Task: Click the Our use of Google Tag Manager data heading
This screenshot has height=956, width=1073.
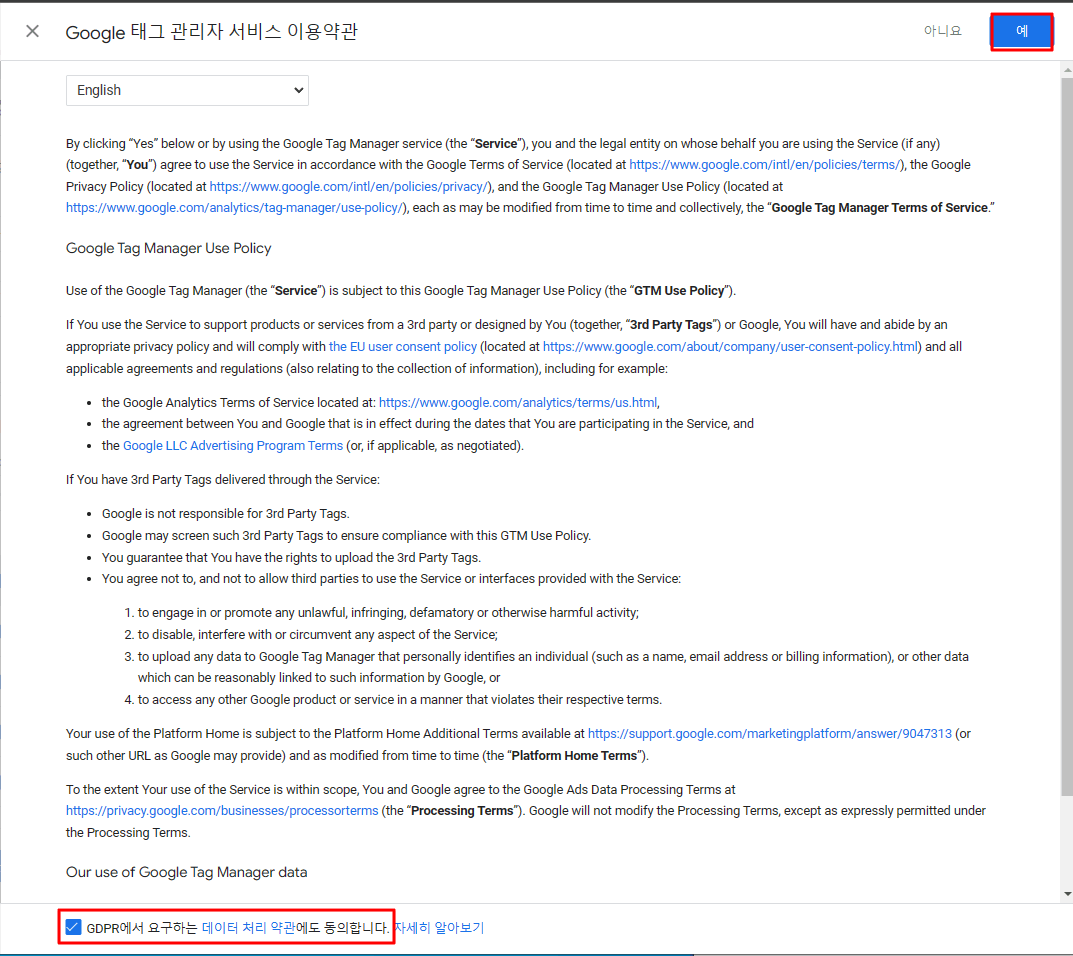Action: (x=186, y=873)
